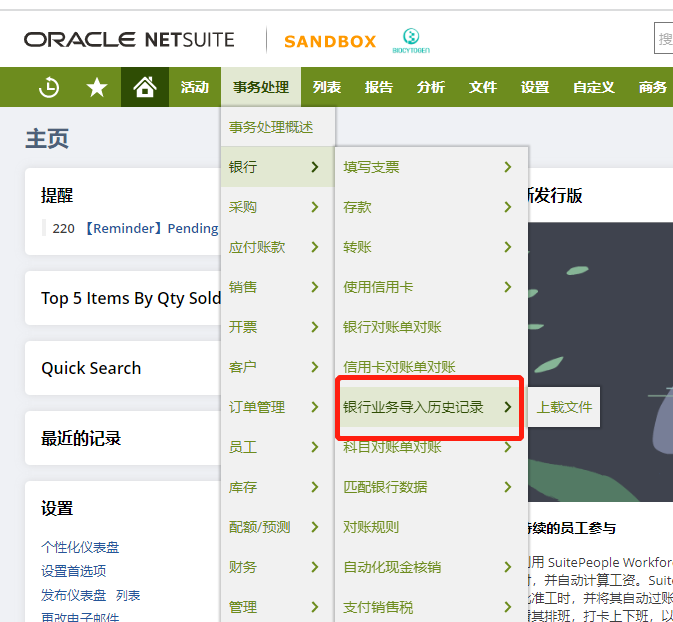
Task: Open the 【Reminder】Pending reminder link
Action: [x=151, y=228]
